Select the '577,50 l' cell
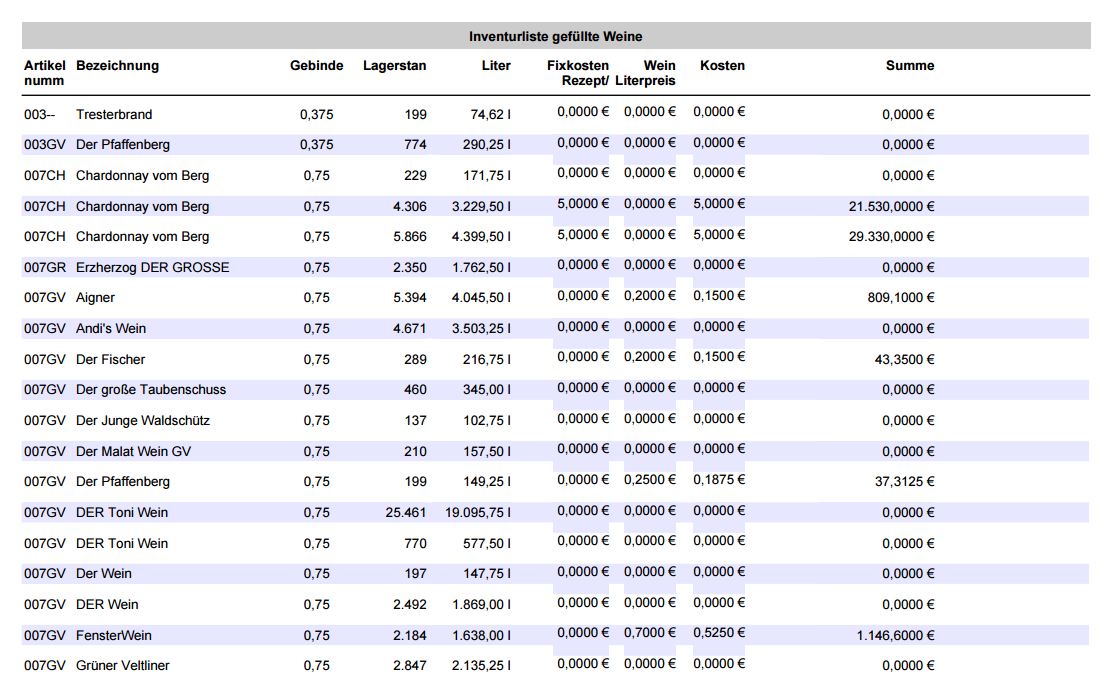 [x=487, y=544]
